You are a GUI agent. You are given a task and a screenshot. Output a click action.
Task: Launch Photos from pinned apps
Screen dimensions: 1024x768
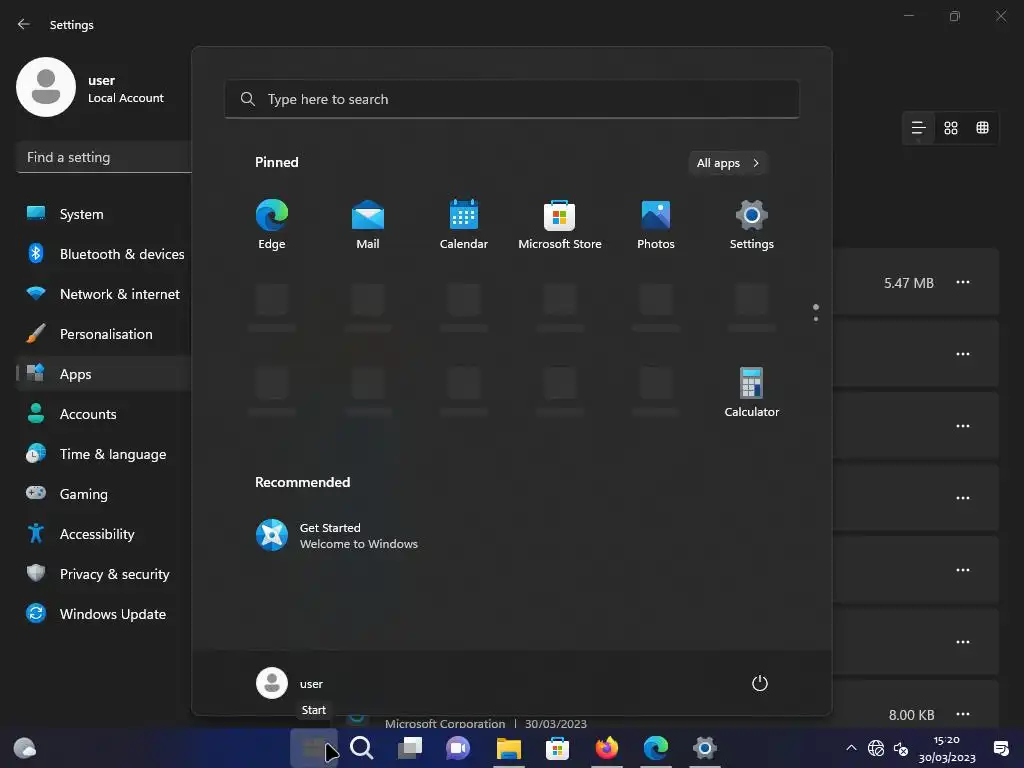[656, 225]
